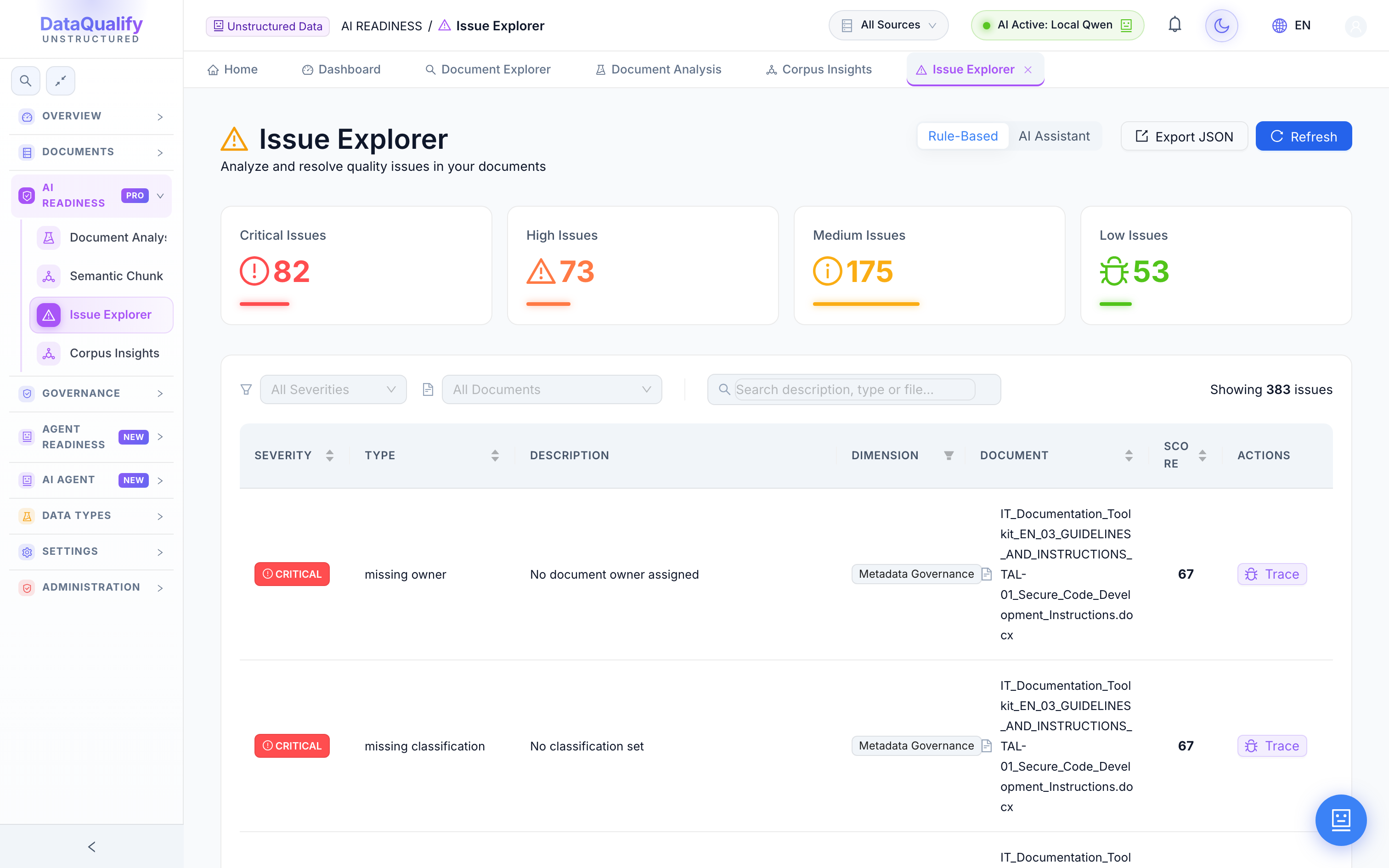Screen dimensions: 1389x868
Task: Open the floating chat assistant button
Action: 1341,820
